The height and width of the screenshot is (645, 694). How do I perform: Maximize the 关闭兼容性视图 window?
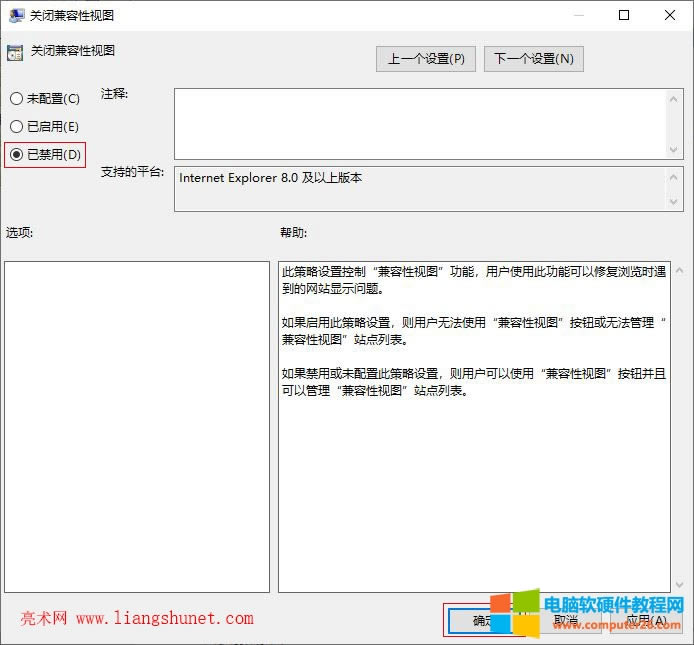pyautogui.click(x=624, y=15)
